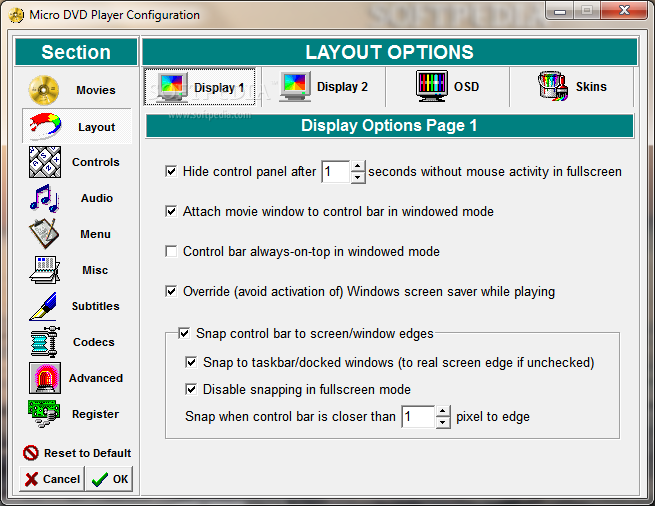The image size is (655, 506).
Task: Decrease hide panel seconds with down arrow
Action: pyautogui.click(x=358, y=177)
